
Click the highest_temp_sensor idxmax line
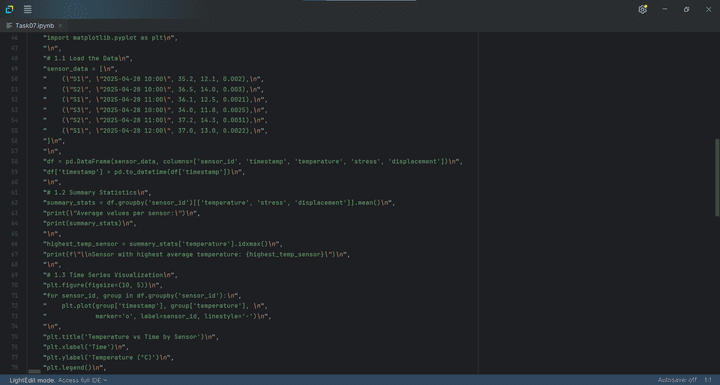(x=163, y=244)
